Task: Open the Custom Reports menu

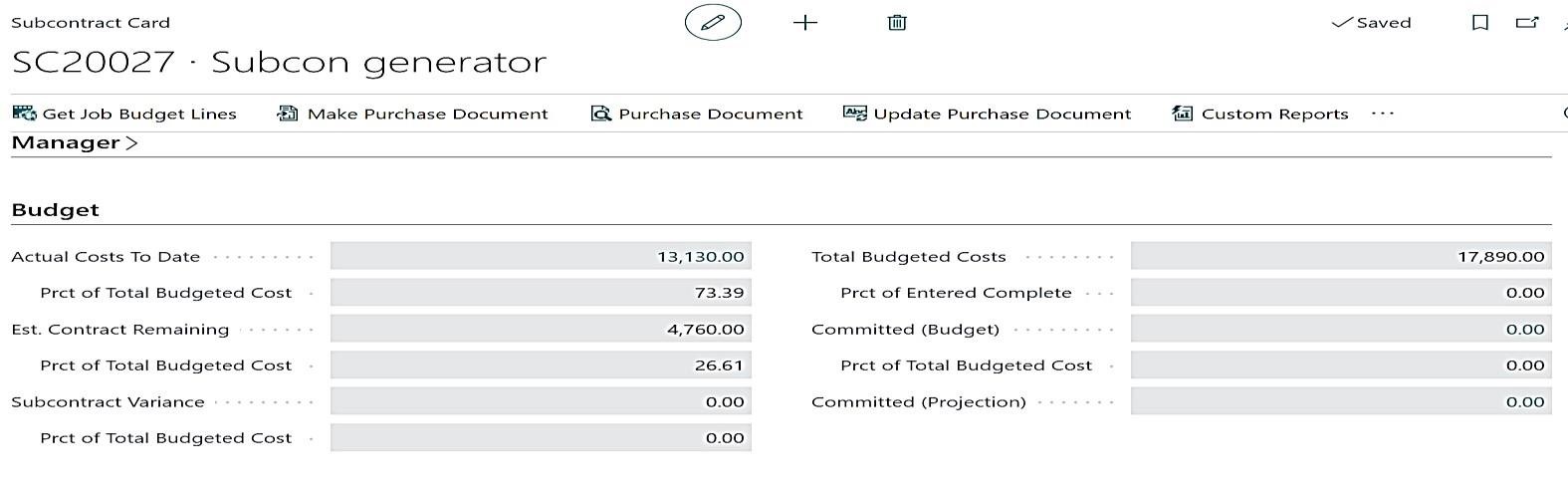Action: pos(1260,114)
